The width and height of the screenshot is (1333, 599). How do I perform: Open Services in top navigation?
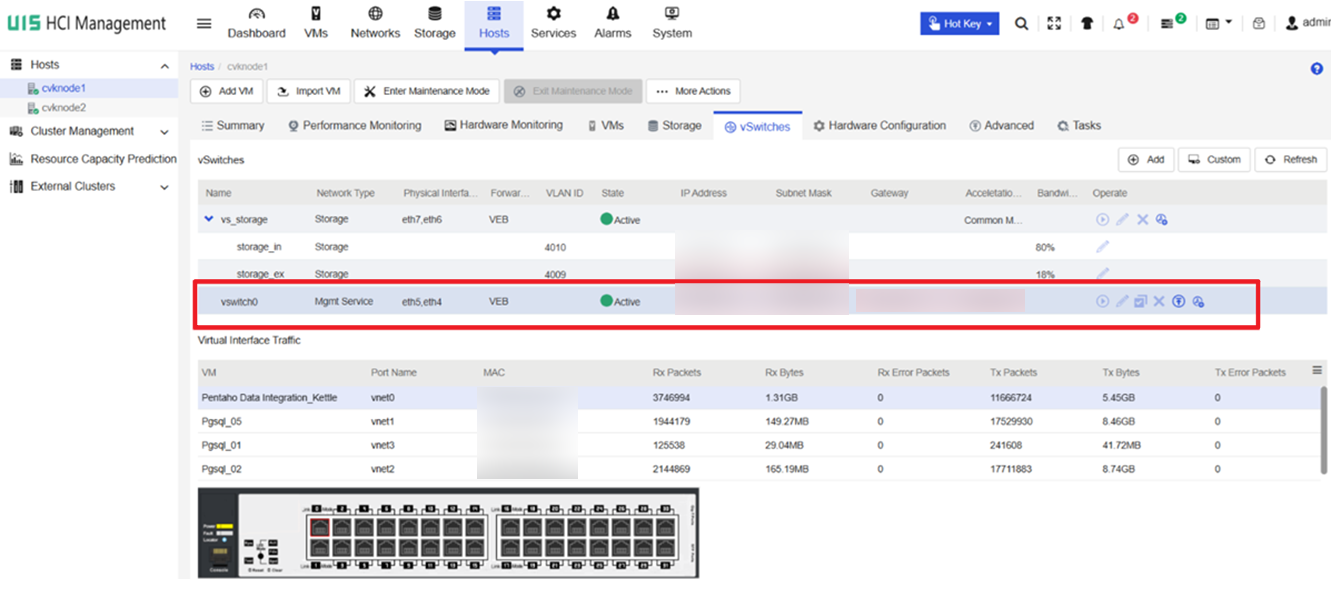(x=553, y=24)
